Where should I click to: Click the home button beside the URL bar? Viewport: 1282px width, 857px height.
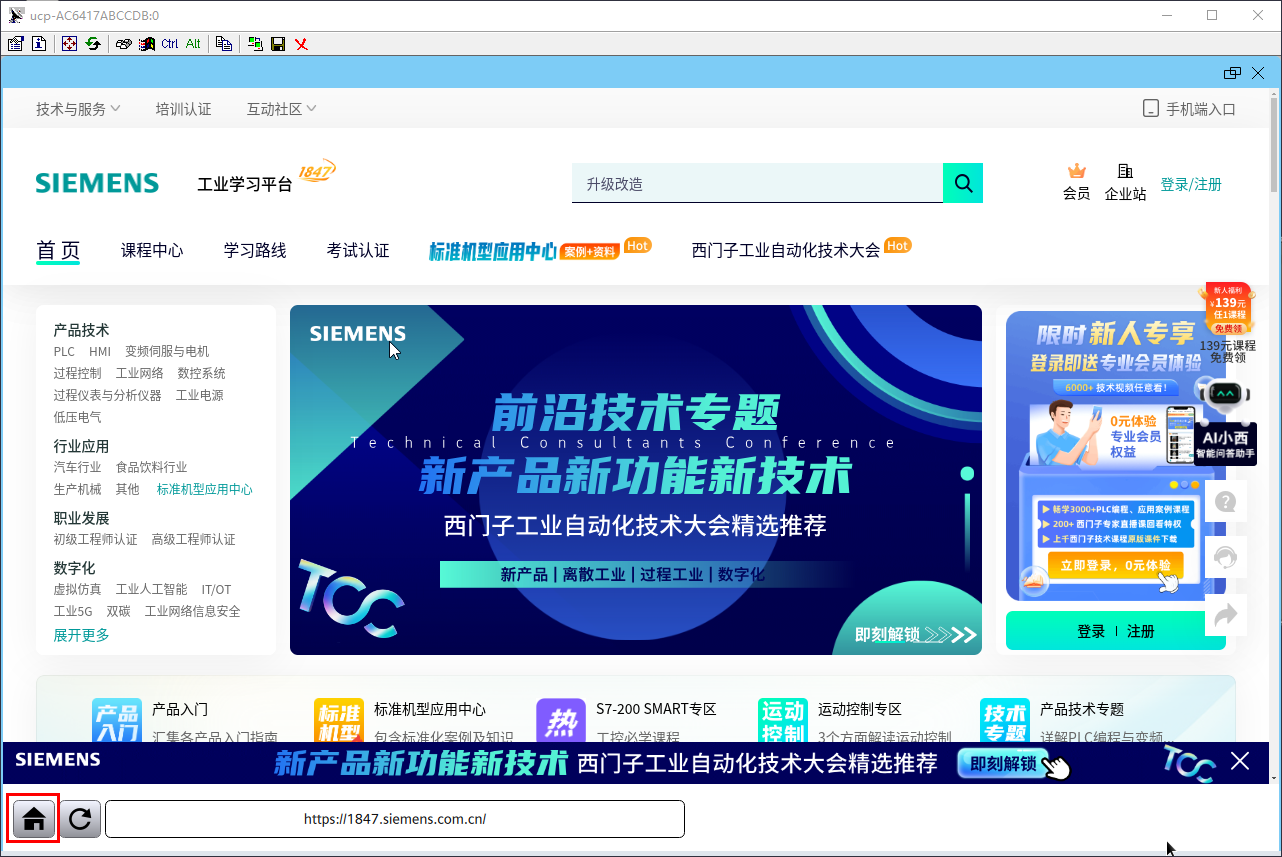34,819
